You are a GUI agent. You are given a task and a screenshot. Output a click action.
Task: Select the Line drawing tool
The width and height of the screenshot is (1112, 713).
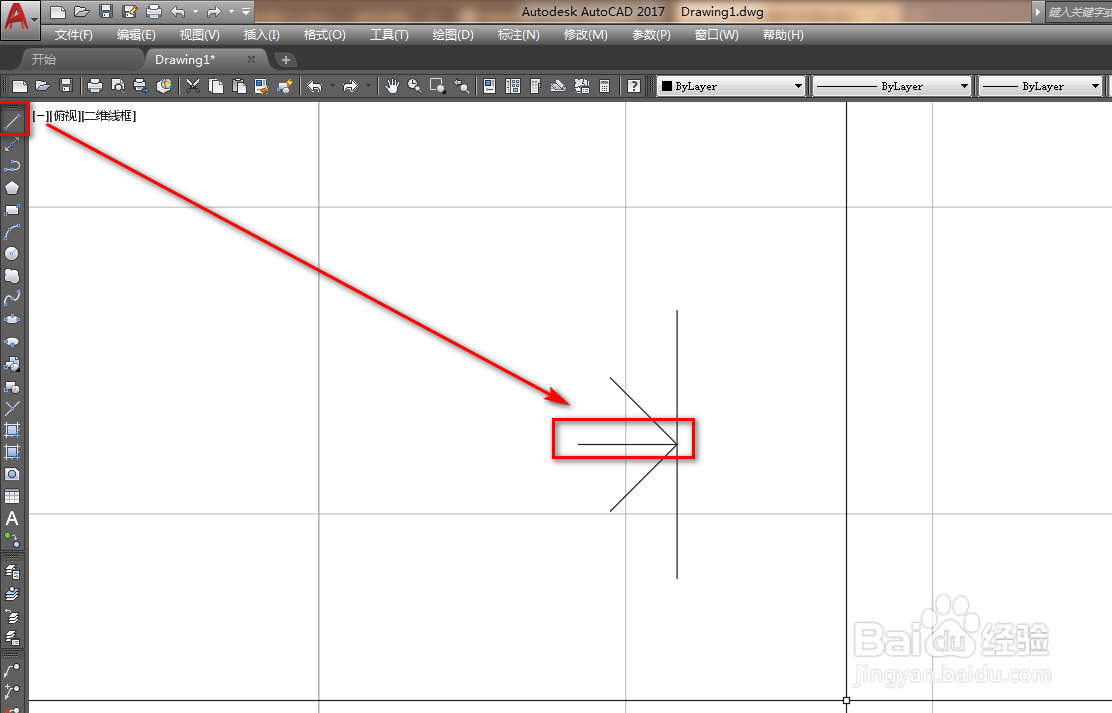[x=12, y=121]
